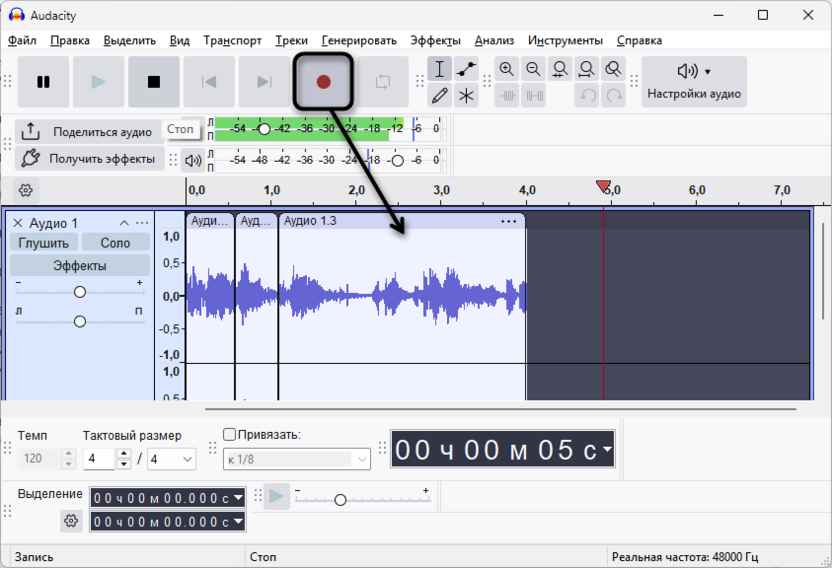Click the playback meter speaker icon
832x568 pixels.
[193, 160]
